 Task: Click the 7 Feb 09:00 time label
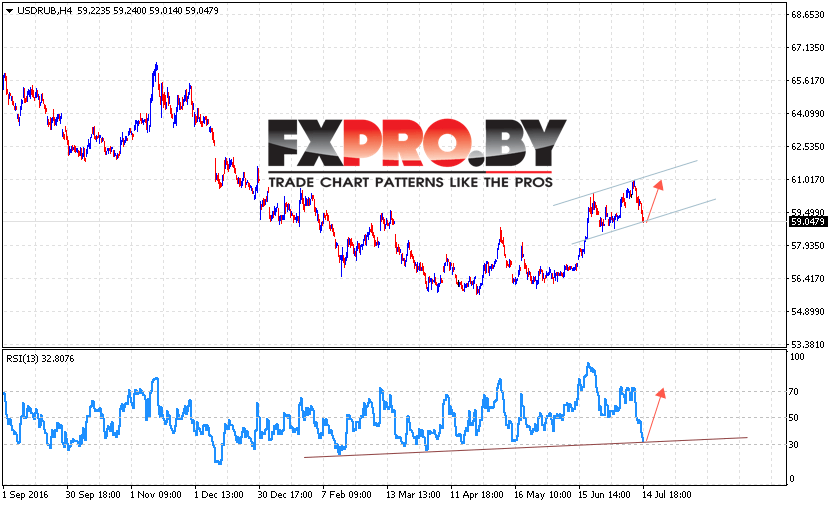click(x=347, y=495)
